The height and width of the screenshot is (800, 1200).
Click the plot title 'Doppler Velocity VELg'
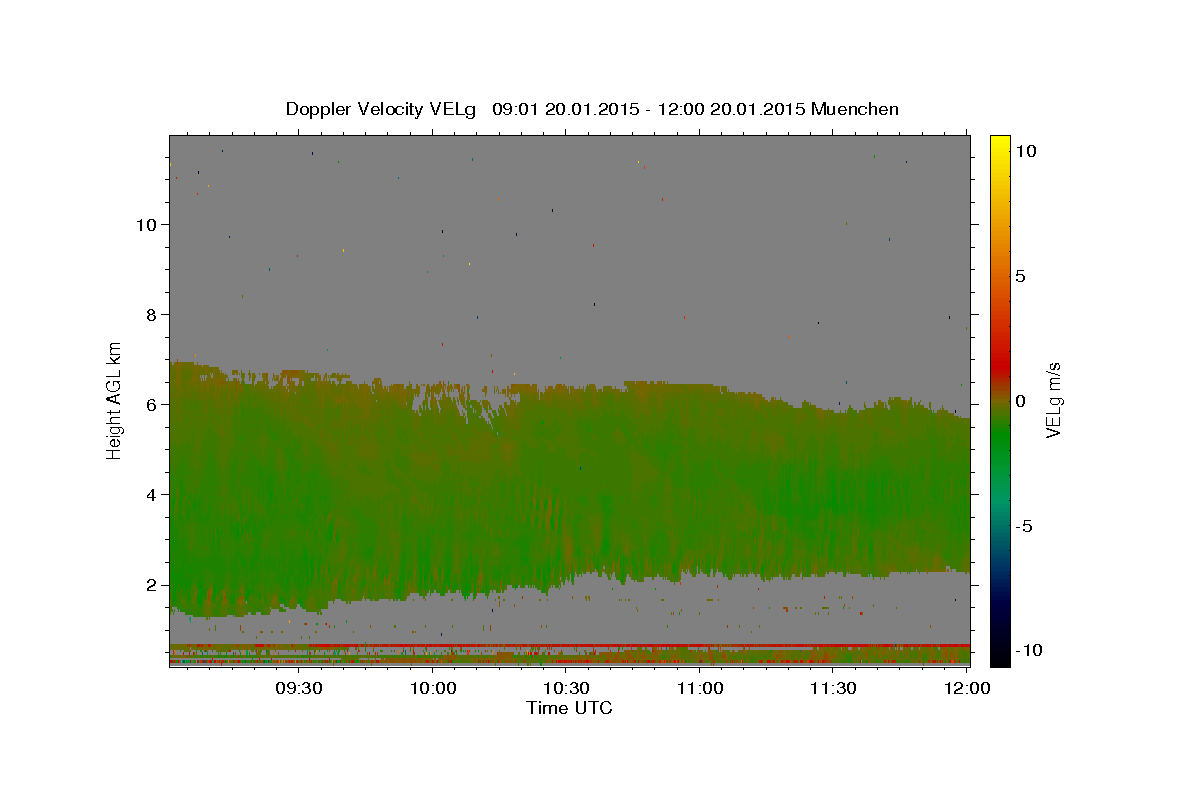point(382,109)
